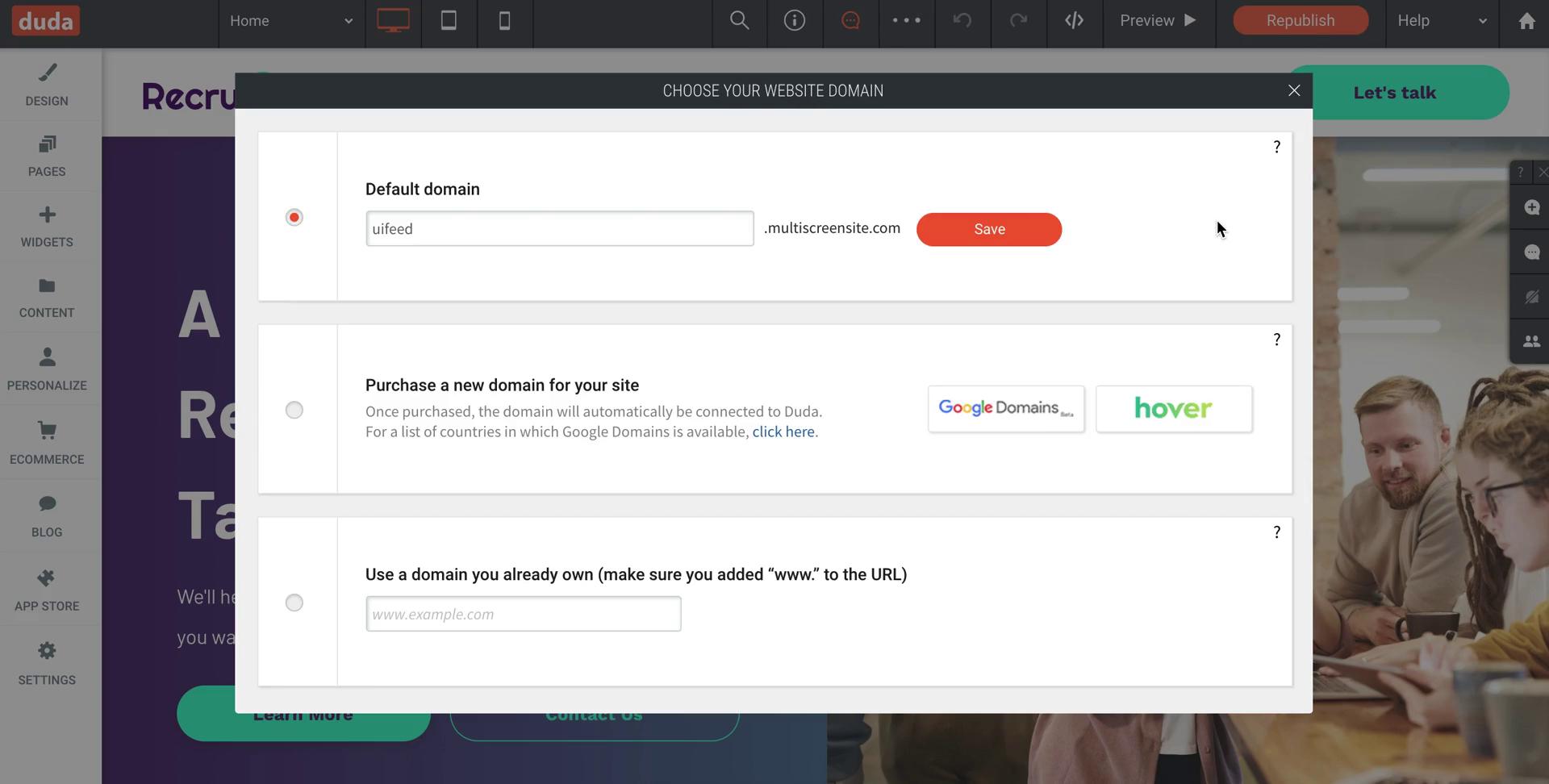
Task: Click the Republish button
Action: click(1299, 20)
